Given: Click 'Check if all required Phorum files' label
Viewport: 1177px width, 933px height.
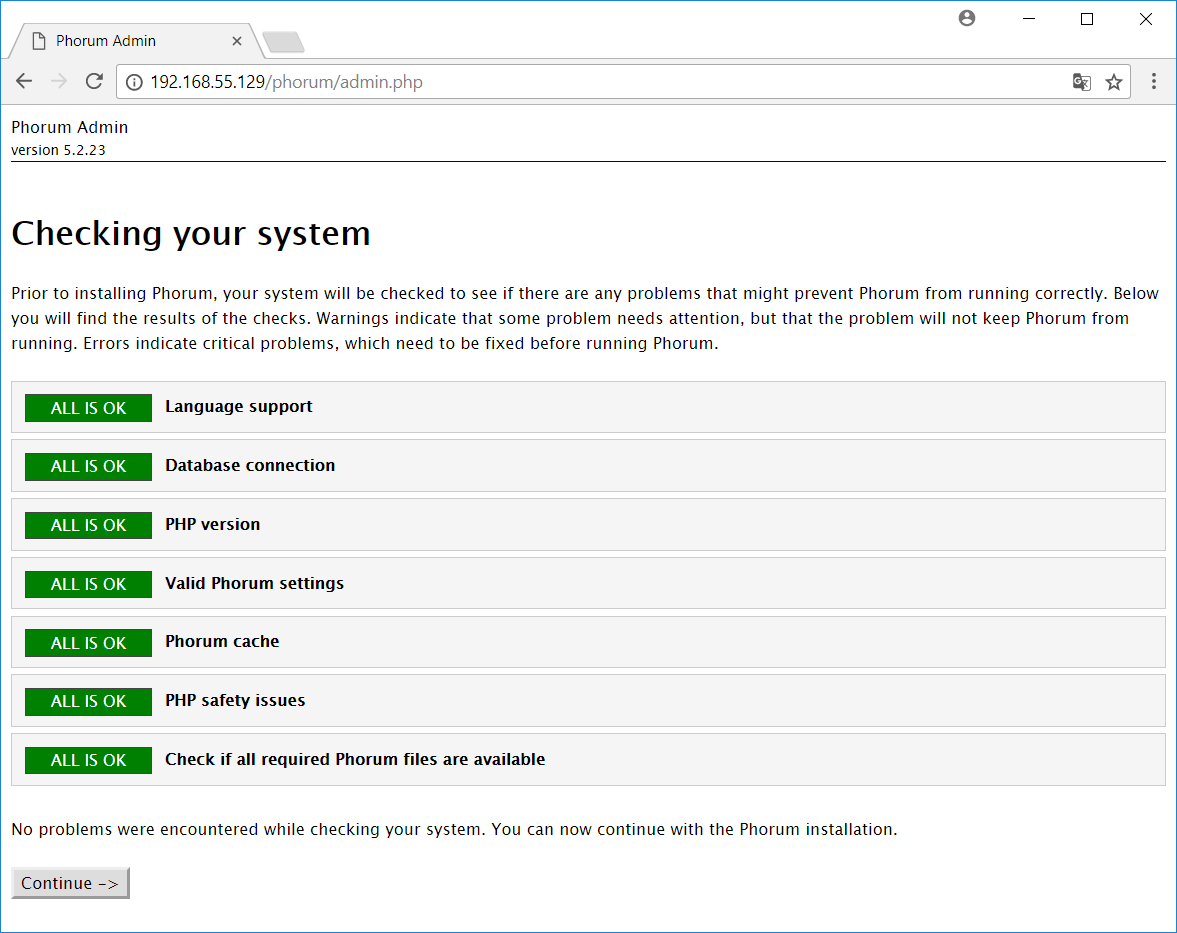Looking at the screenshot, I should coord(355,759).
